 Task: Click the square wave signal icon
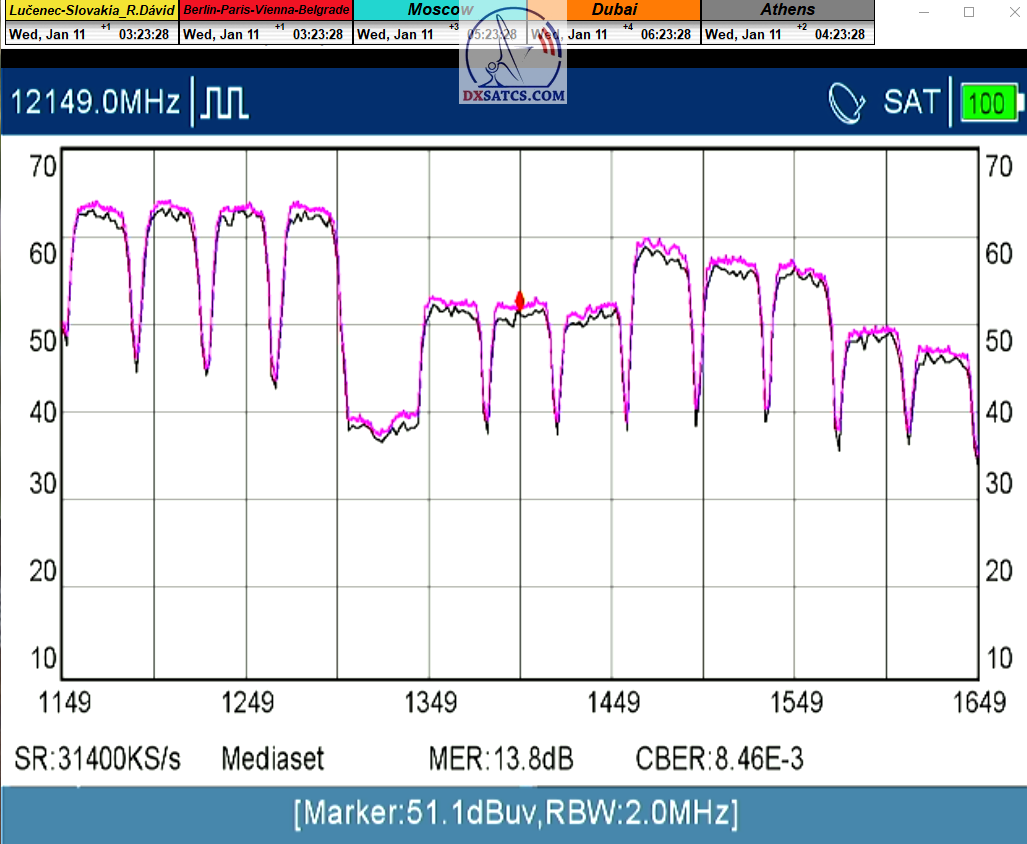pos(226,103)
